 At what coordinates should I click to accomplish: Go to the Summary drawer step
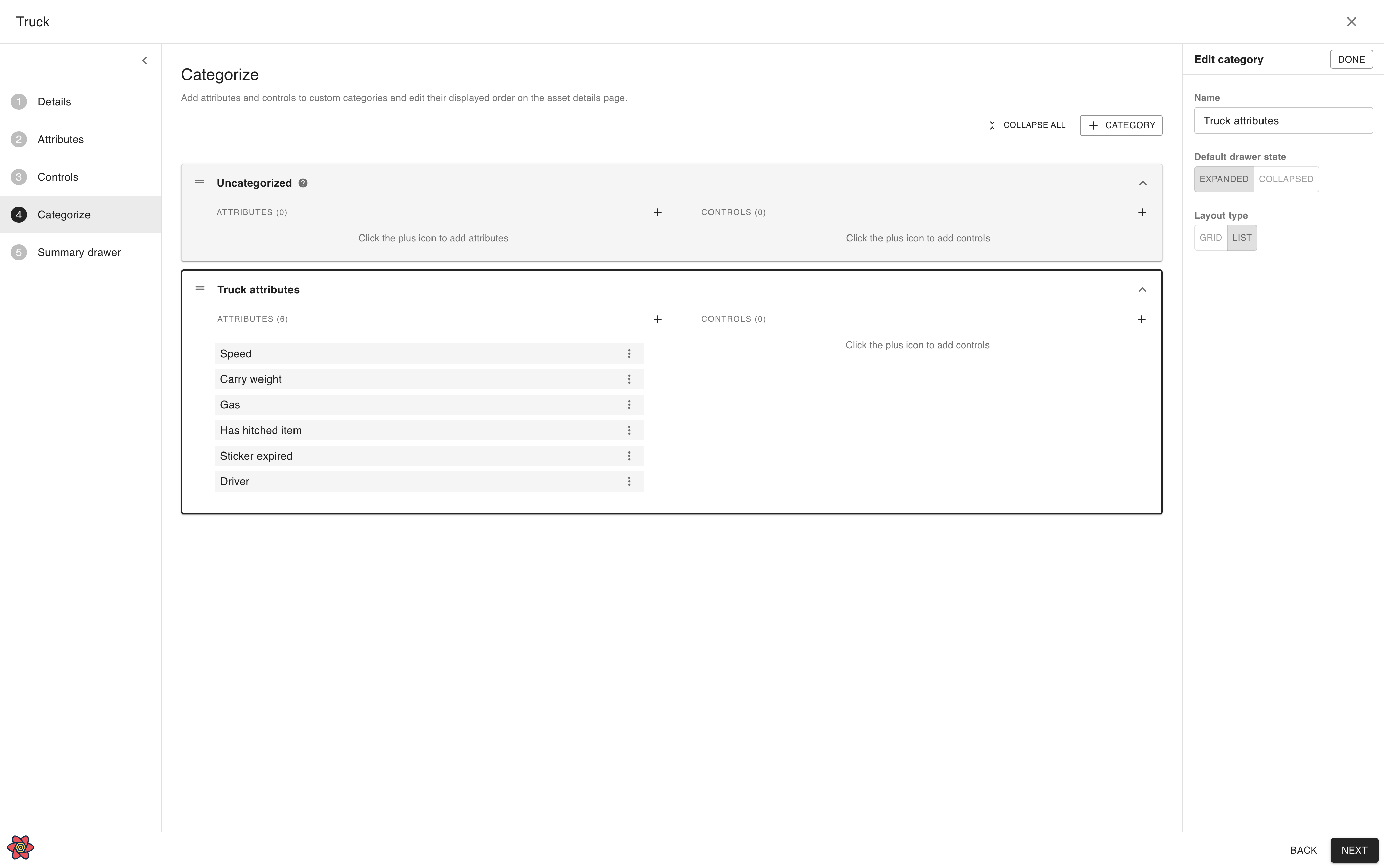pyautogui.click(x=79, y=253)
